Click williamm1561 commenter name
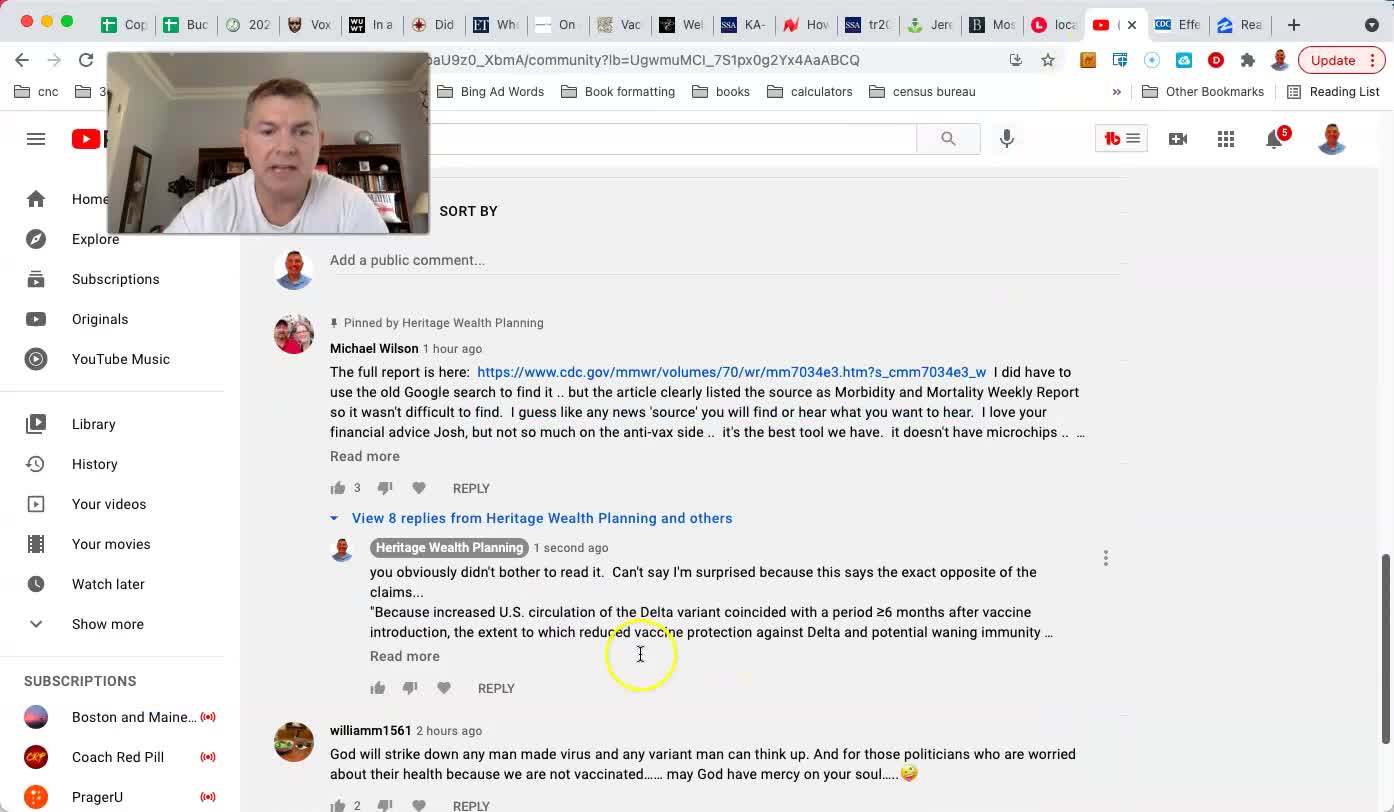The width and height of the screenshot is (1394, 812). click(x=371, y=730)
